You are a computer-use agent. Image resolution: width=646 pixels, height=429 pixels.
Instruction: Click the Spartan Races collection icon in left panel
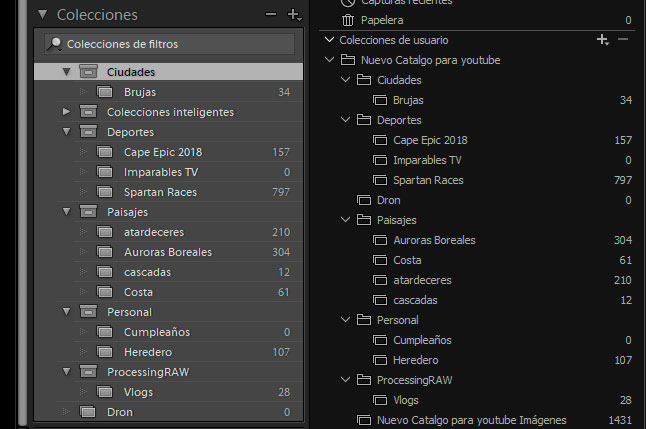[x=105, y=191]
